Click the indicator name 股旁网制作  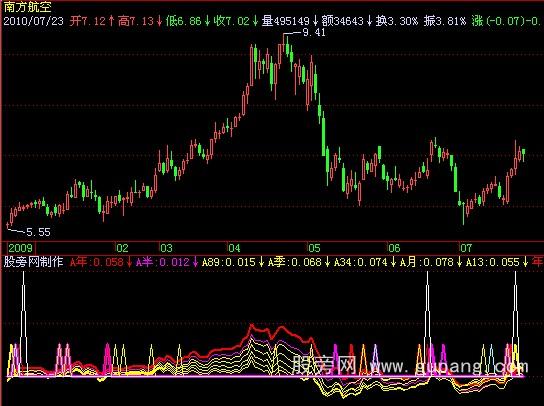click(x=33, y=262)
